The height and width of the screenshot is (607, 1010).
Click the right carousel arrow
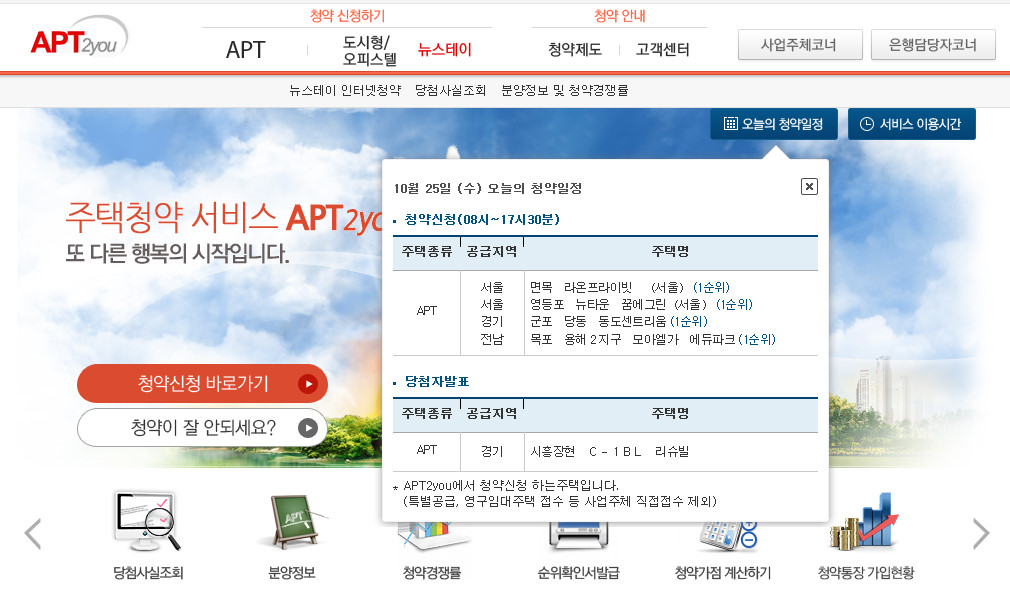[981, 534]
